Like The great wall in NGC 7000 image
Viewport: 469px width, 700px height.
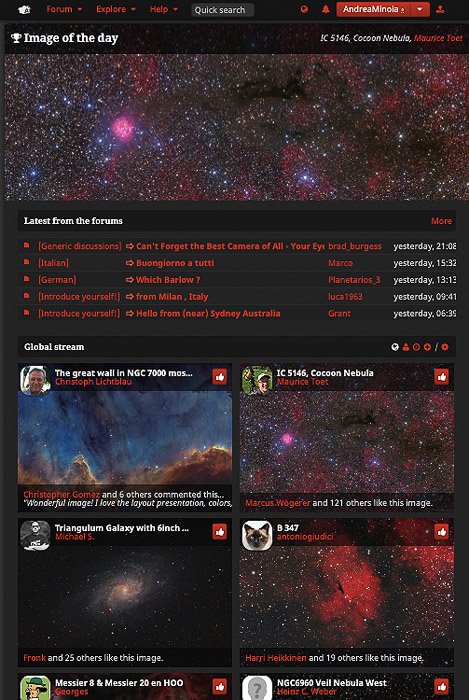pos(220,377)
